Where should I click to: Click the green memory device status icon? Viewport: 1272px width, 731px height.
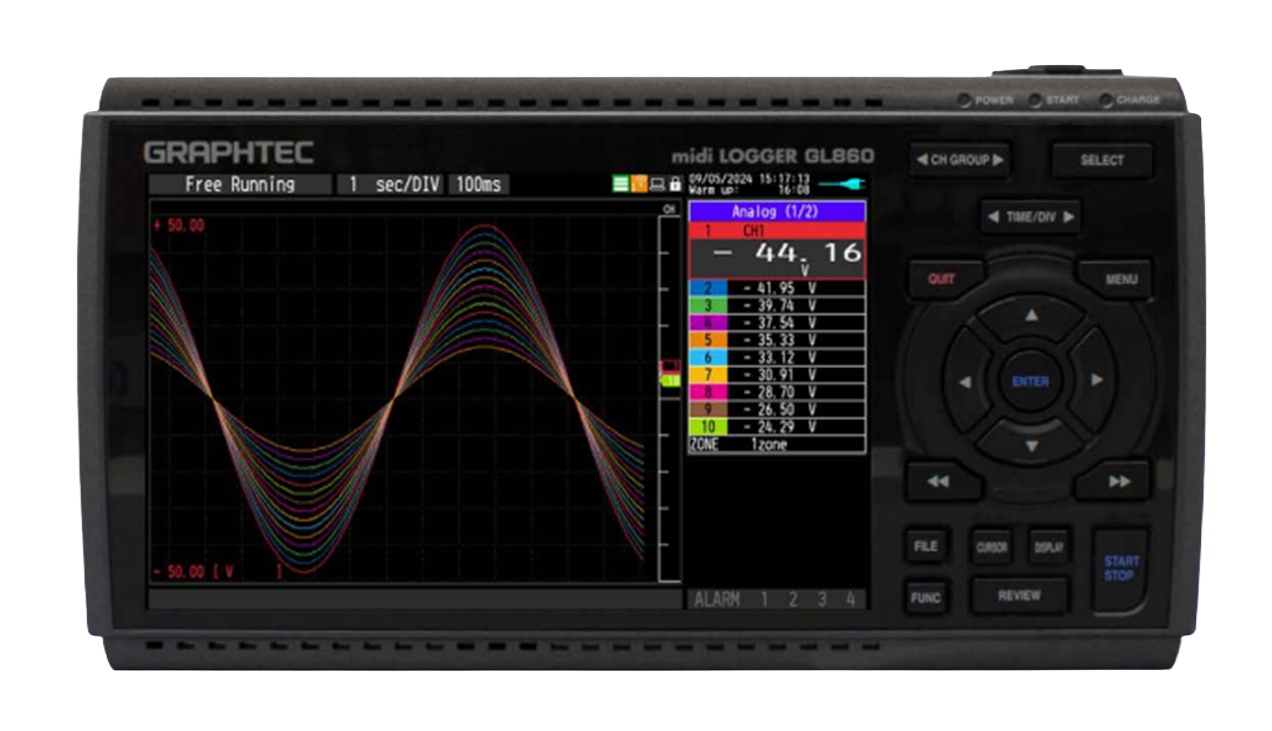[620, 183]
